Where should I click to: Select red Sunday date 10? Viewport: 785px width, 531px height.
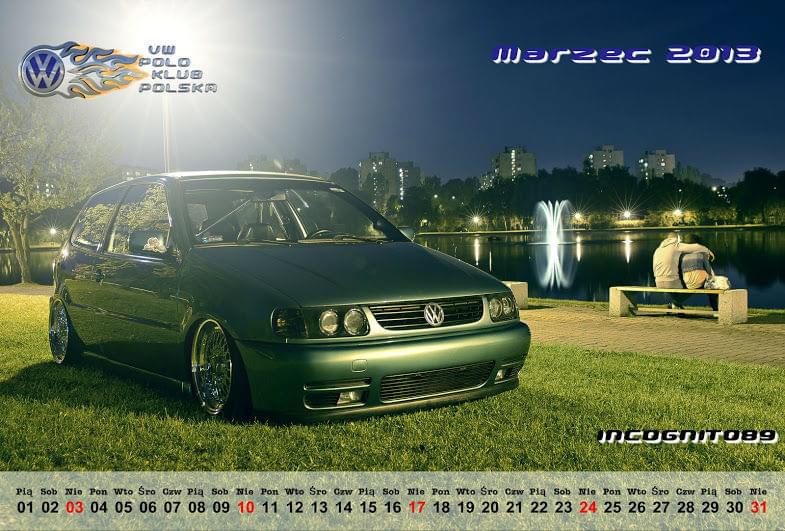click(x=245, y=507)
